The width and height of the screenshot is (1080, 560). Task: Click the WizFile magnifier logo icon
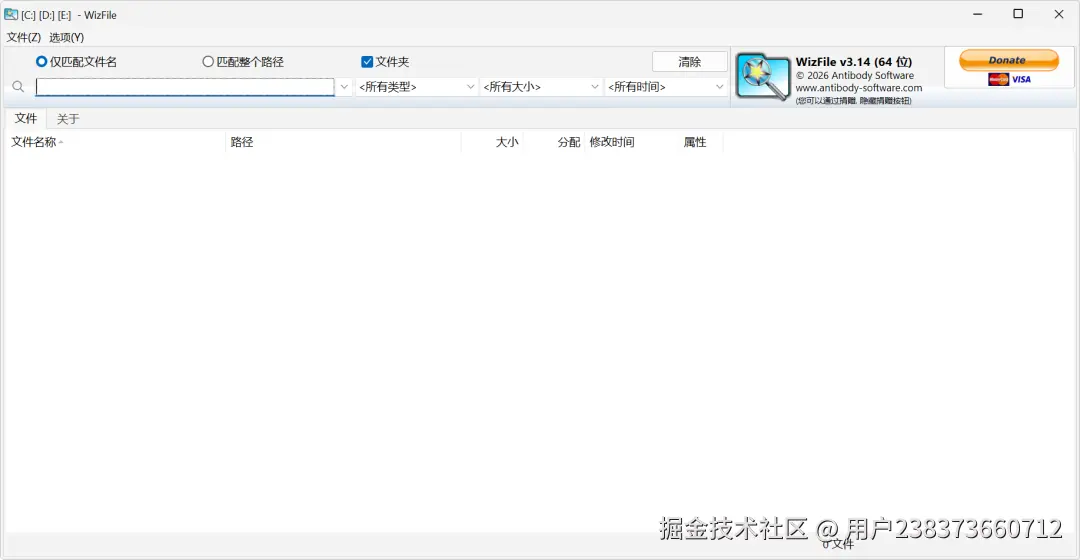(762, 76)
